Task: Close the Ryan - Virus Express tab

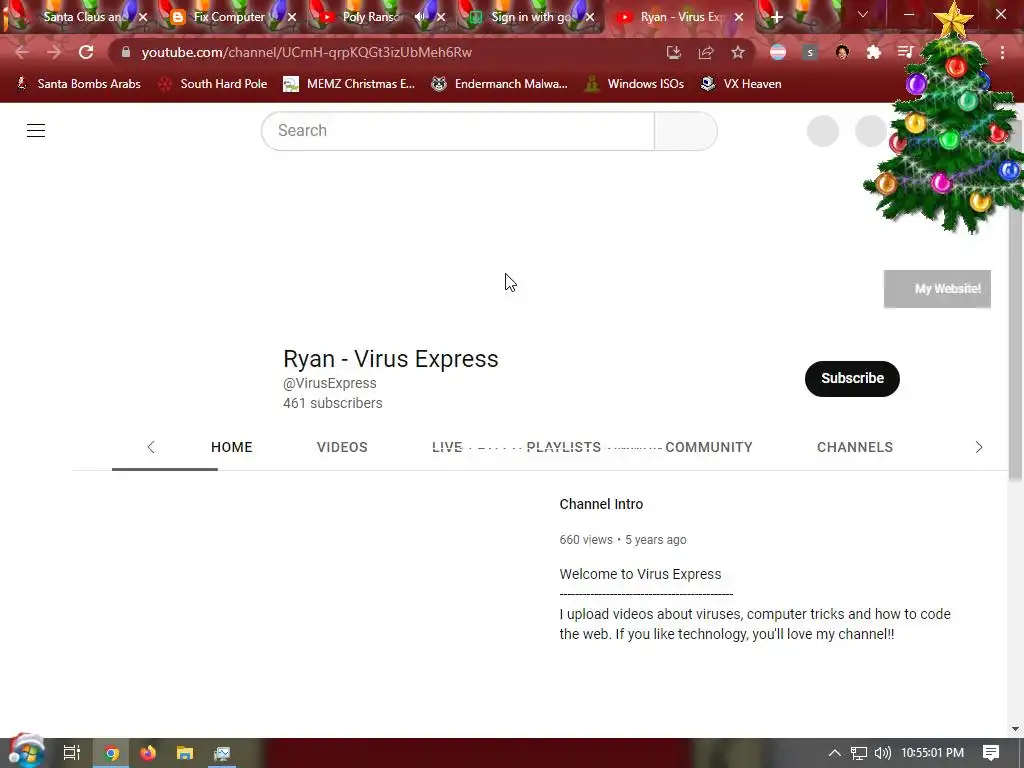Action: pos(739,18)
